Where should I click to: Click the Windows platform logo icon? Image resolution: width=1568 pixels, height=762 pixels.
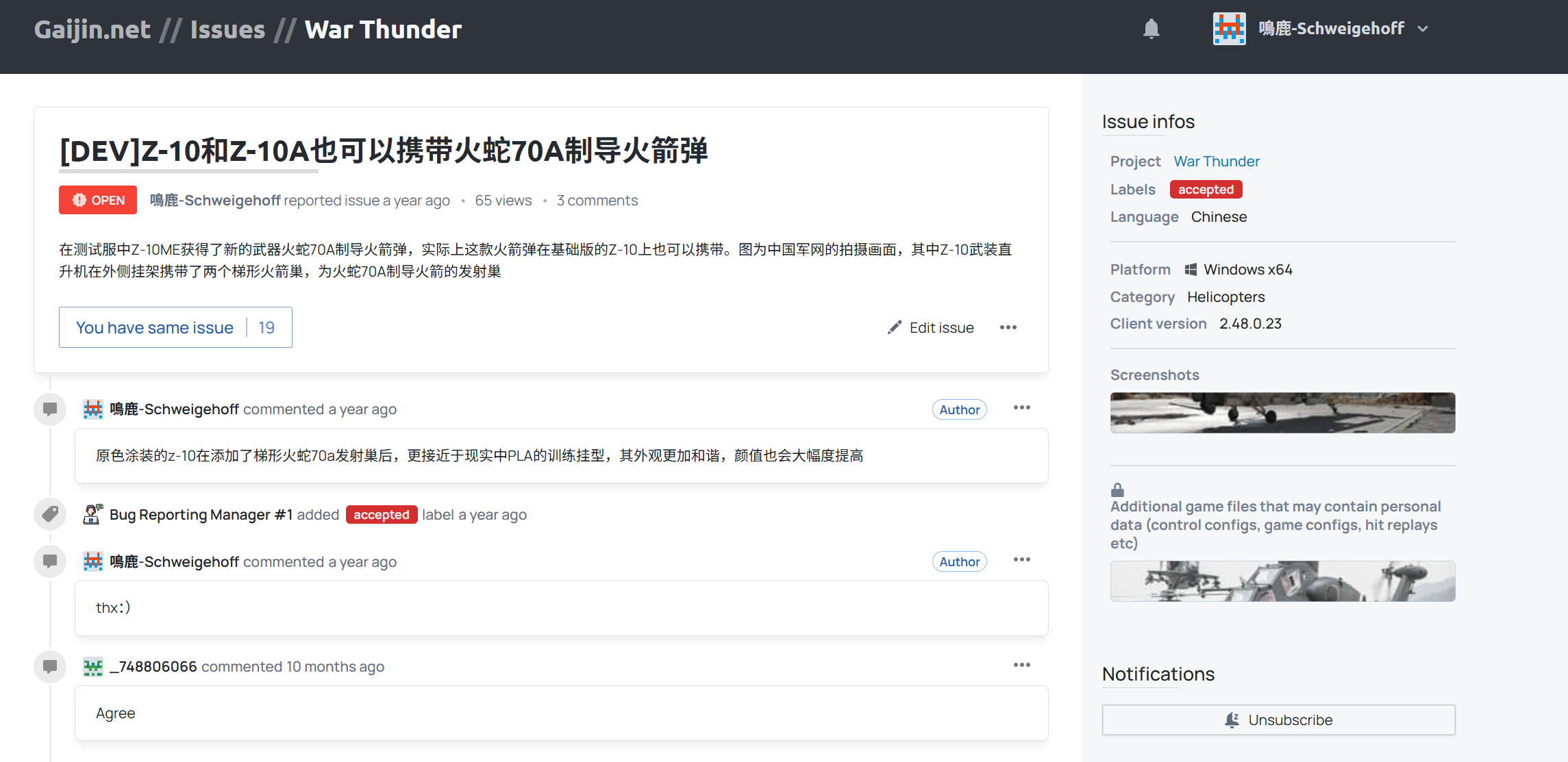pyautogui.click(x=1191, y=270)
